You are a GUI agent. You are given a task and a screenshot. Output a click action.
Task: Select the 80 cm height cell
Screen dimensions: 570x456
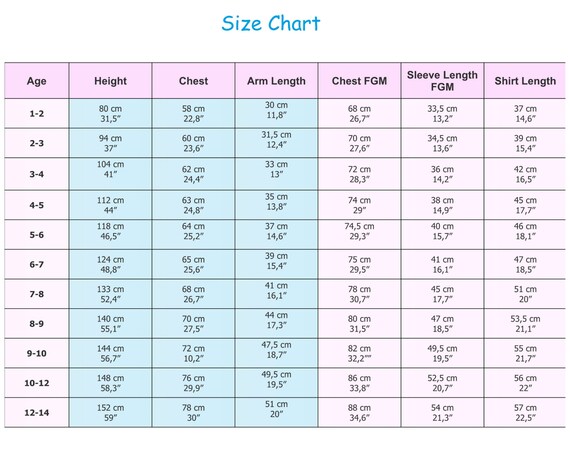[111, 113]
